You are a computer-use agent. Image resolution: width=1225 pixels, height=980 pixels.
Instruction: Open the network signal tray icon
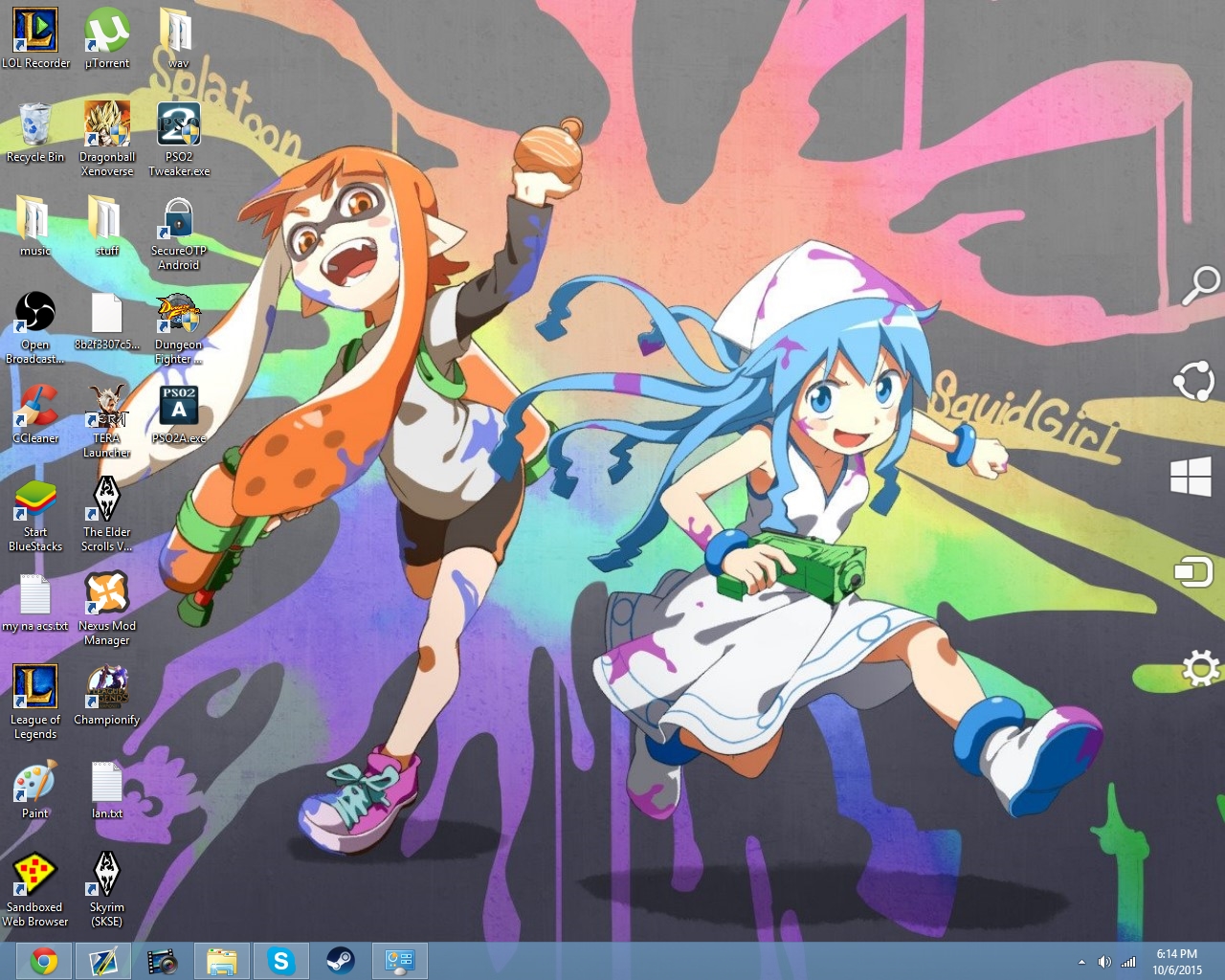point(1128,962)
